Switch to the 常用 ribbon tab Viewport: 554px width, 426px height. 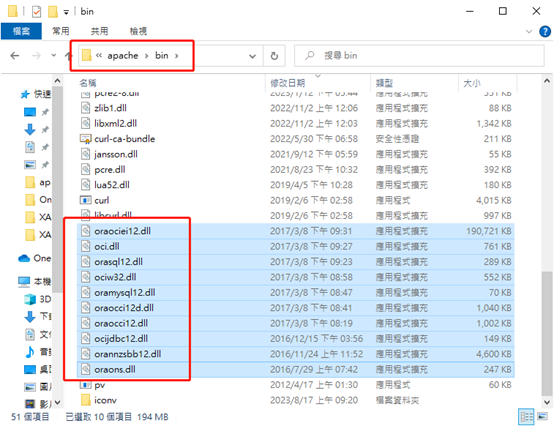[61, 31]
